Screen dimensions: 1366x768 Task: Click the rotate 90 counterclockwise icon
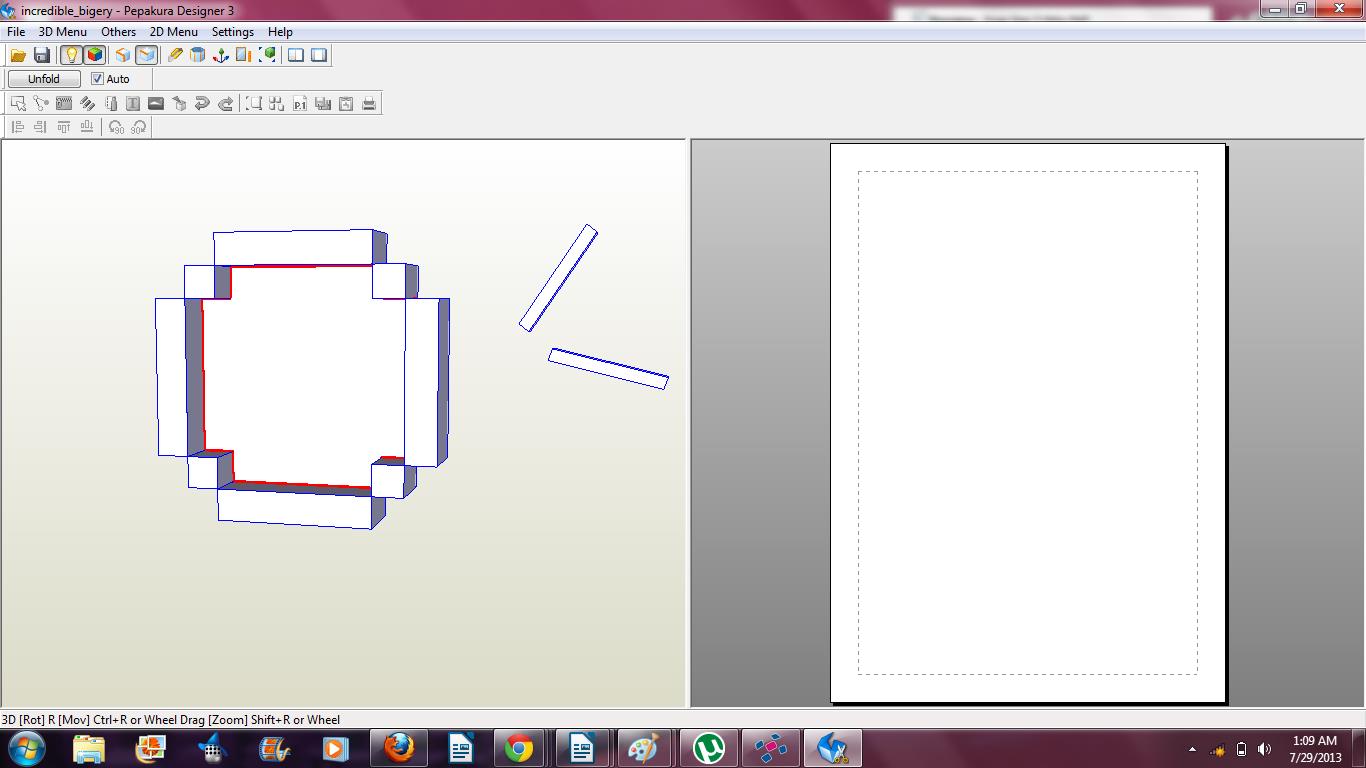click(x=116, y=127)
